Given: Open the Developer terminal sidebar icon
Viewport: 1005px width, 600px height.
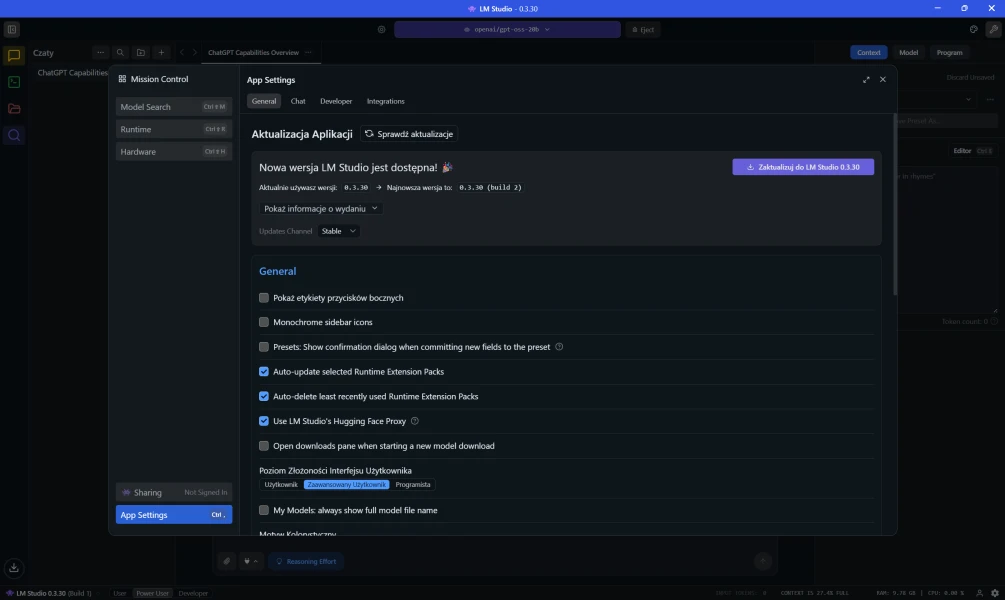Looking at the screenshot, I should pos(14,82).
